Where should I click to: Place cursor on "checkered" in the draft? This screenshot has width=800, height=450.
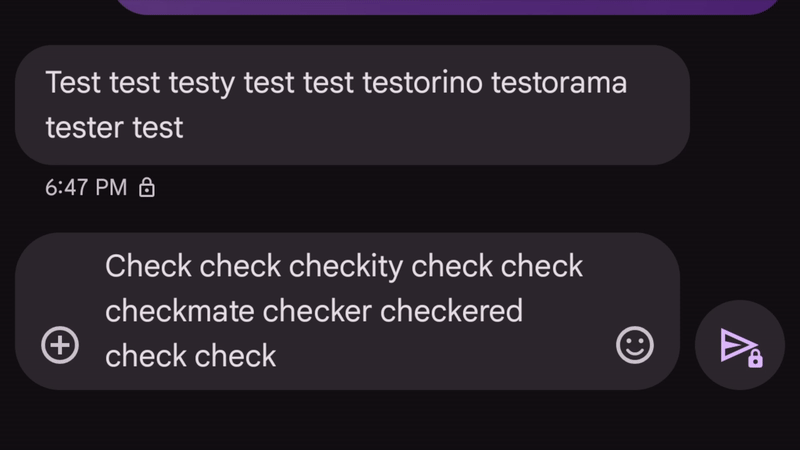point(451,311)
